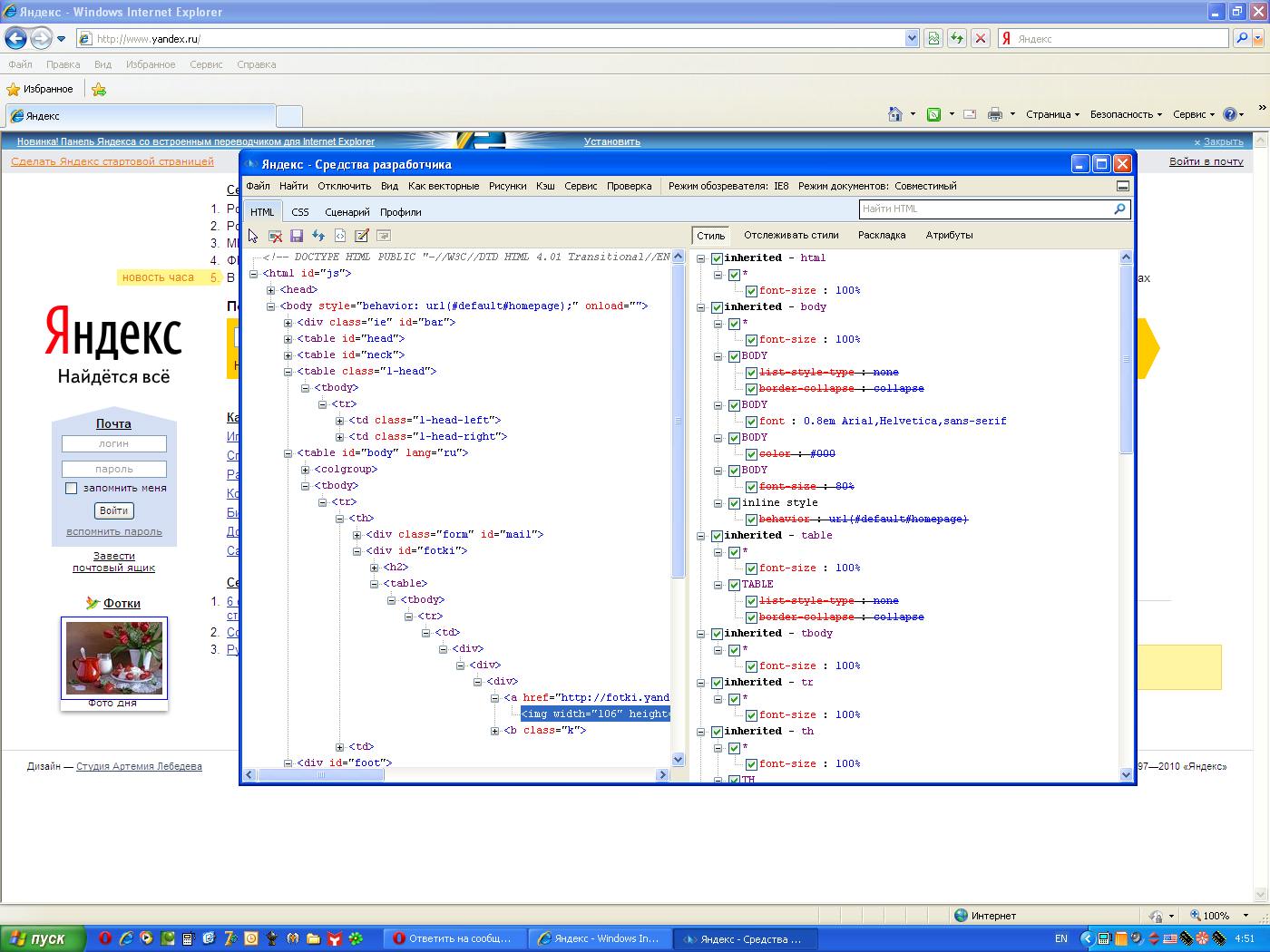Launch Opera from quick launch bar
This screenshot has height=952, width=1270.
[104, 938]
